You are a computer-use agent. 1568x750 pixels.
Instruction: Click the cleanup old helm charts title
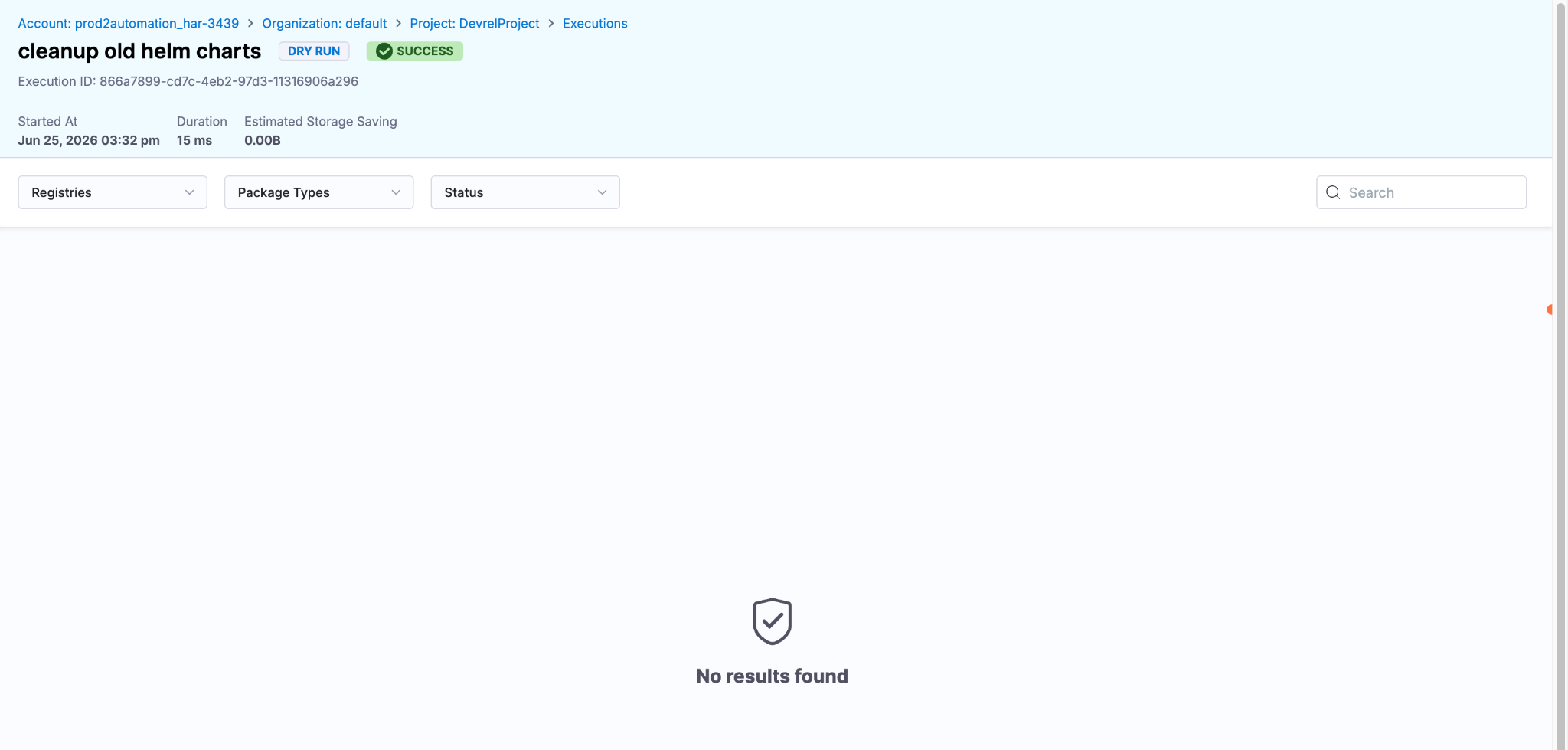point(139,51)
